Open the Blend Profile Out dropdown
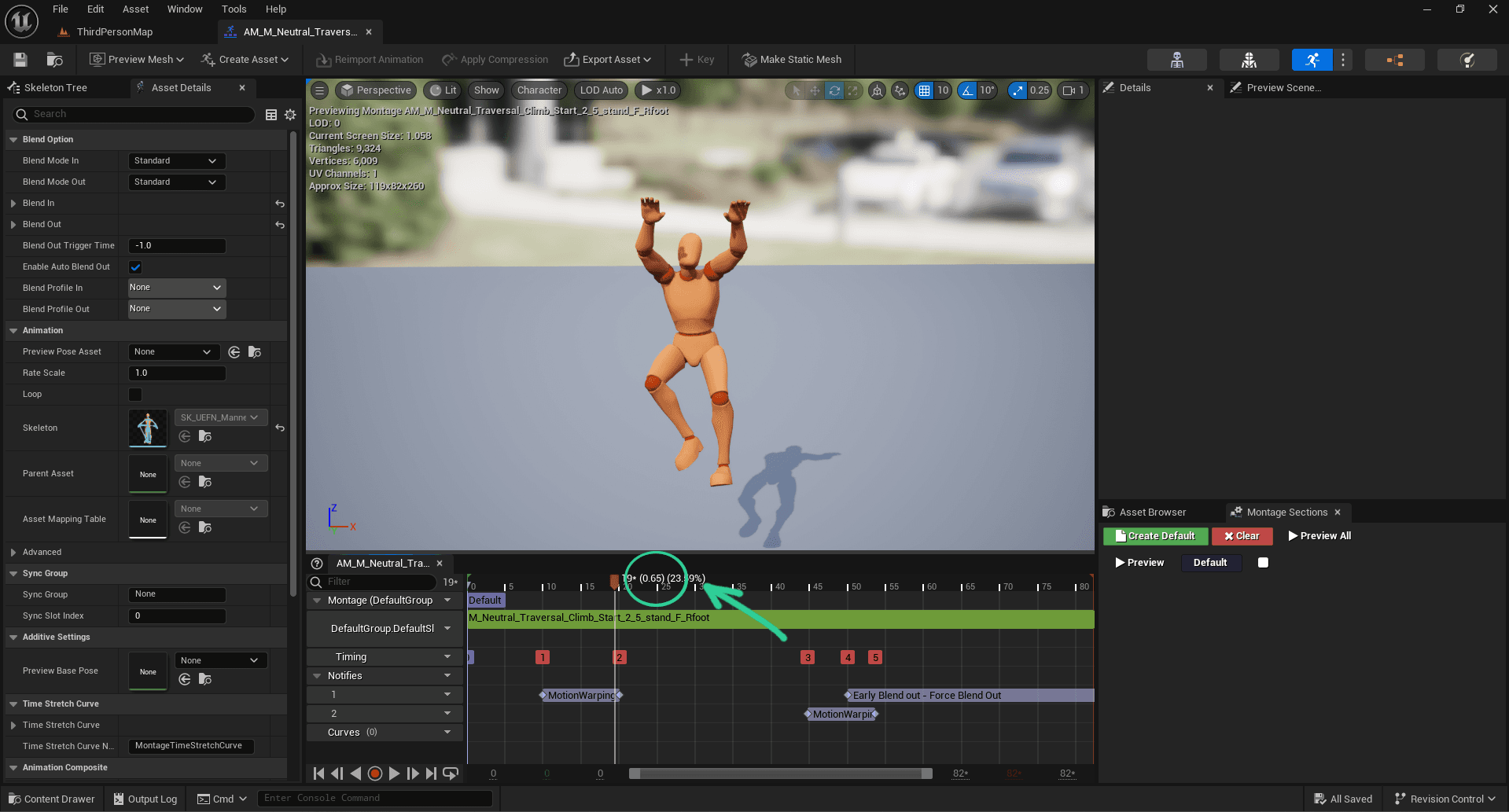The width and height of the screenshot is (1509, 812). (x=177, y=310)
